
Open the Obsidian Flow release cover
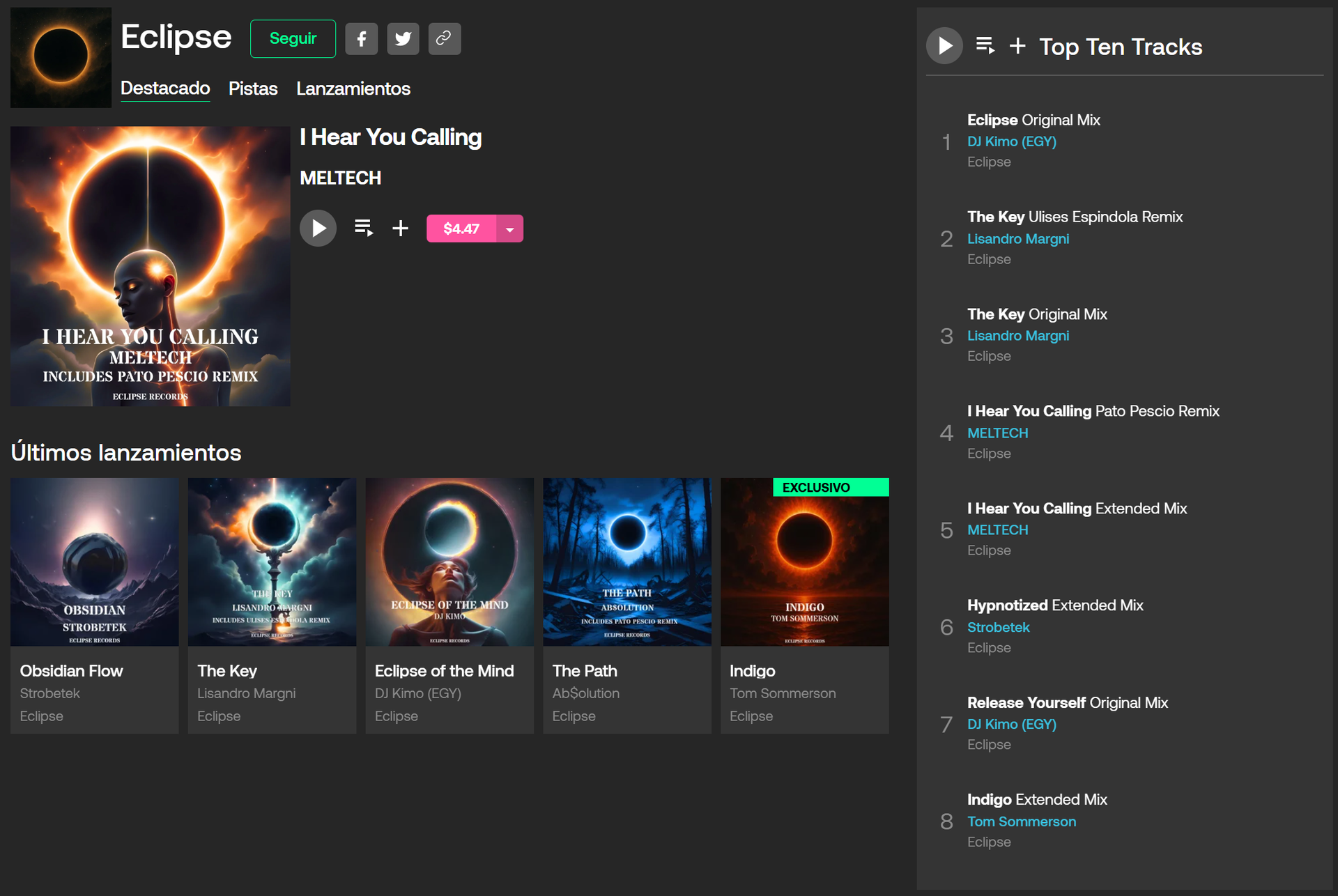[95, 562]
